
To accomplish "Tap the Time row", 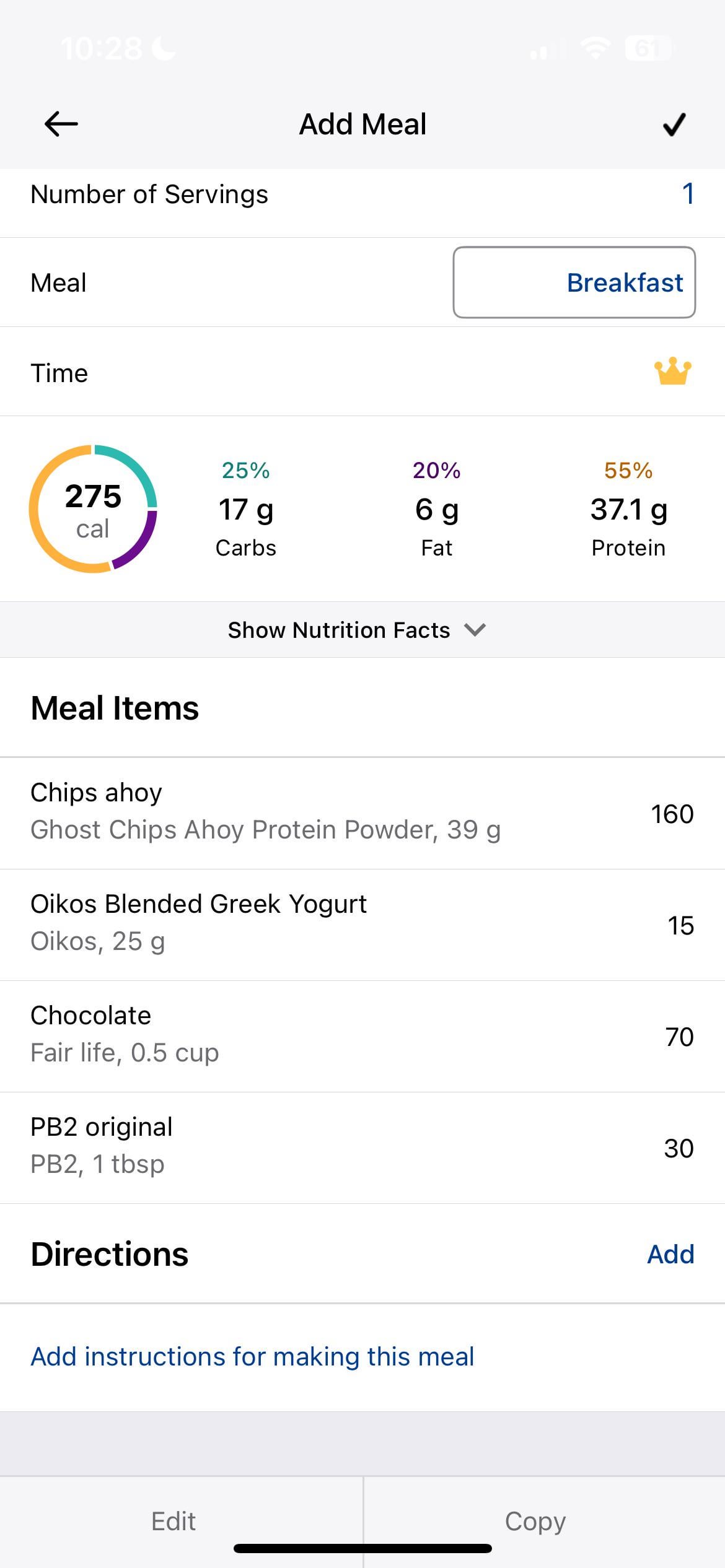I will click(362, 372).
